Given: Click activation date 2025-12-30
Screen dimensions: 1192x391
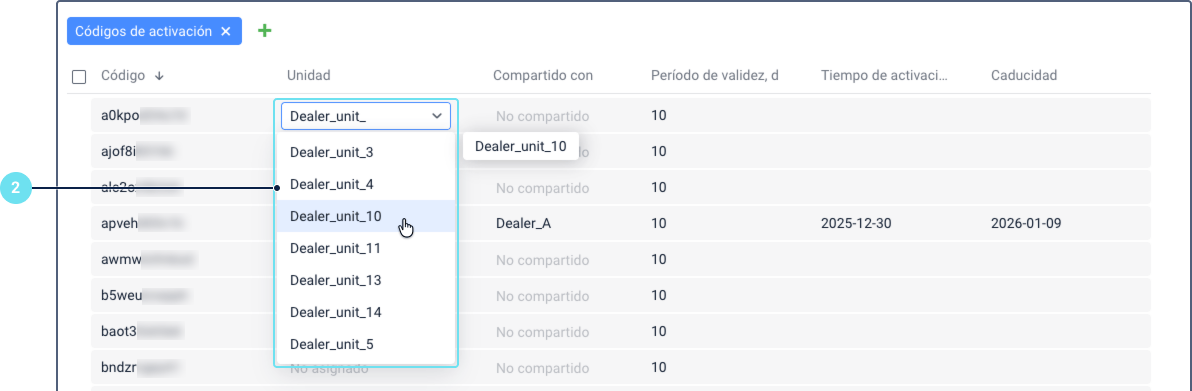Looking at the screenshot, I should tap(856, 224).
